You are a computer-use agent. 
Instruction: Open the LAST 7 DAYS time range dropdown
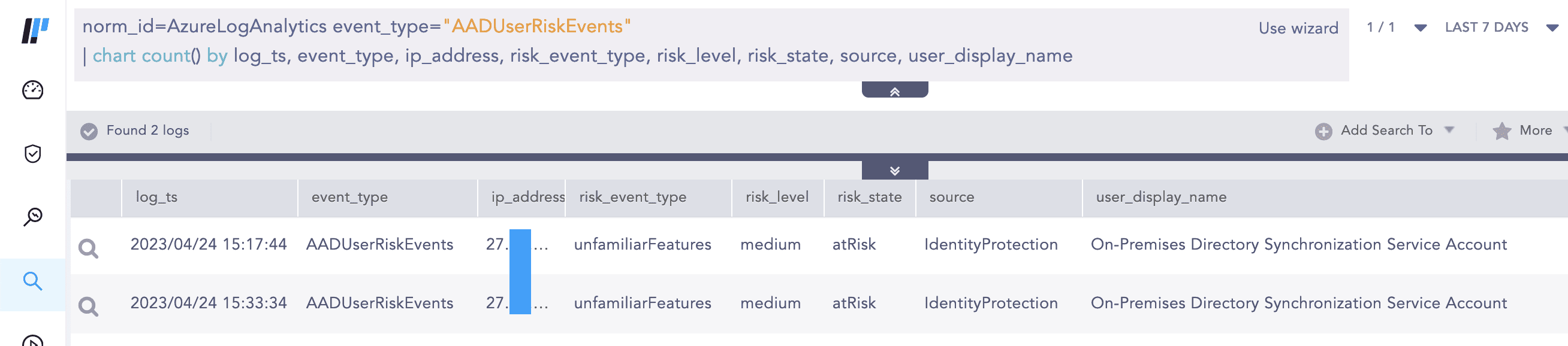tap(1552, 28)
